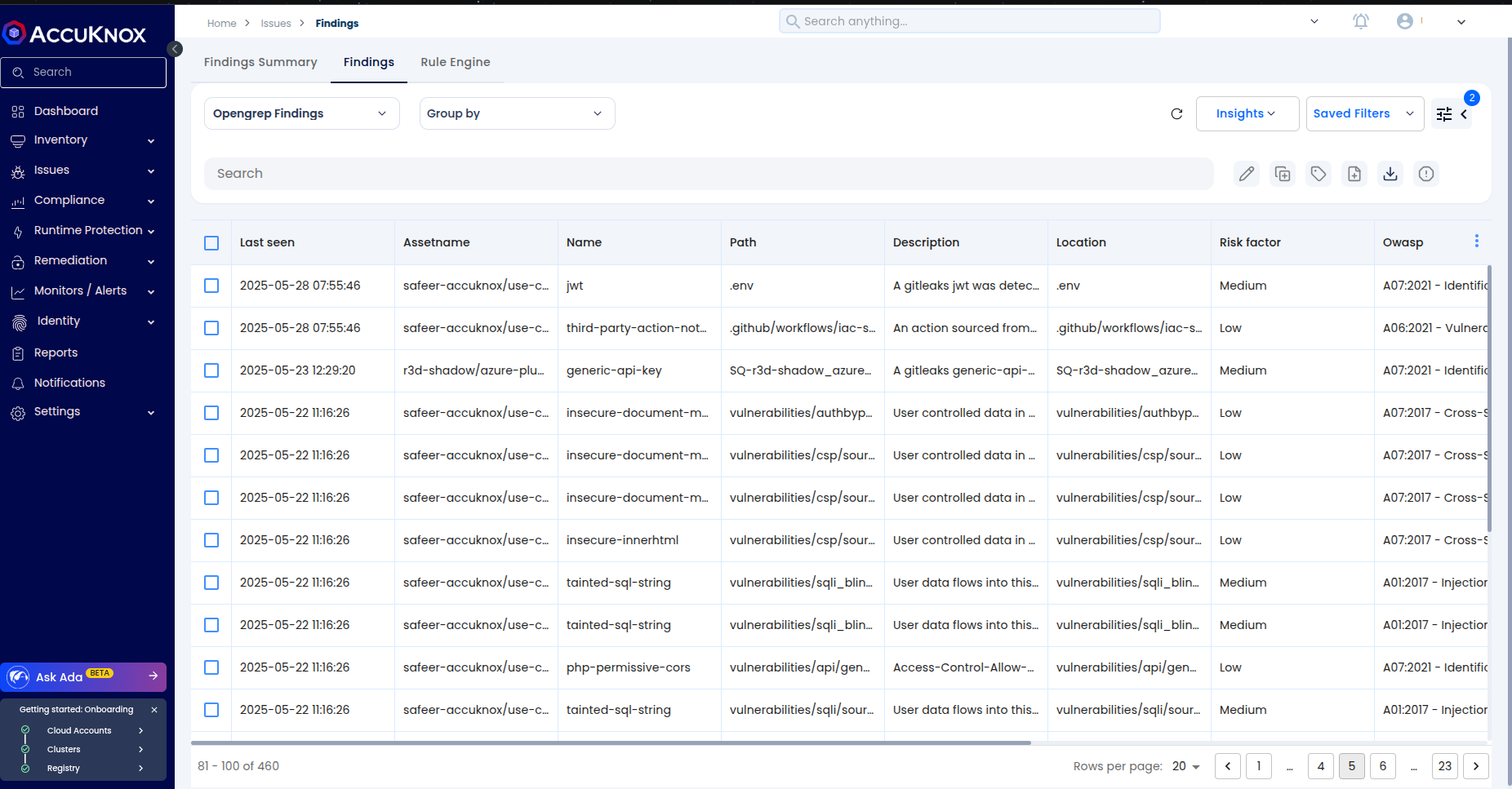This screenshot has width=1512, height=789.
Task: Expand the Settings sidebar menu
Action: pos(82,412)
